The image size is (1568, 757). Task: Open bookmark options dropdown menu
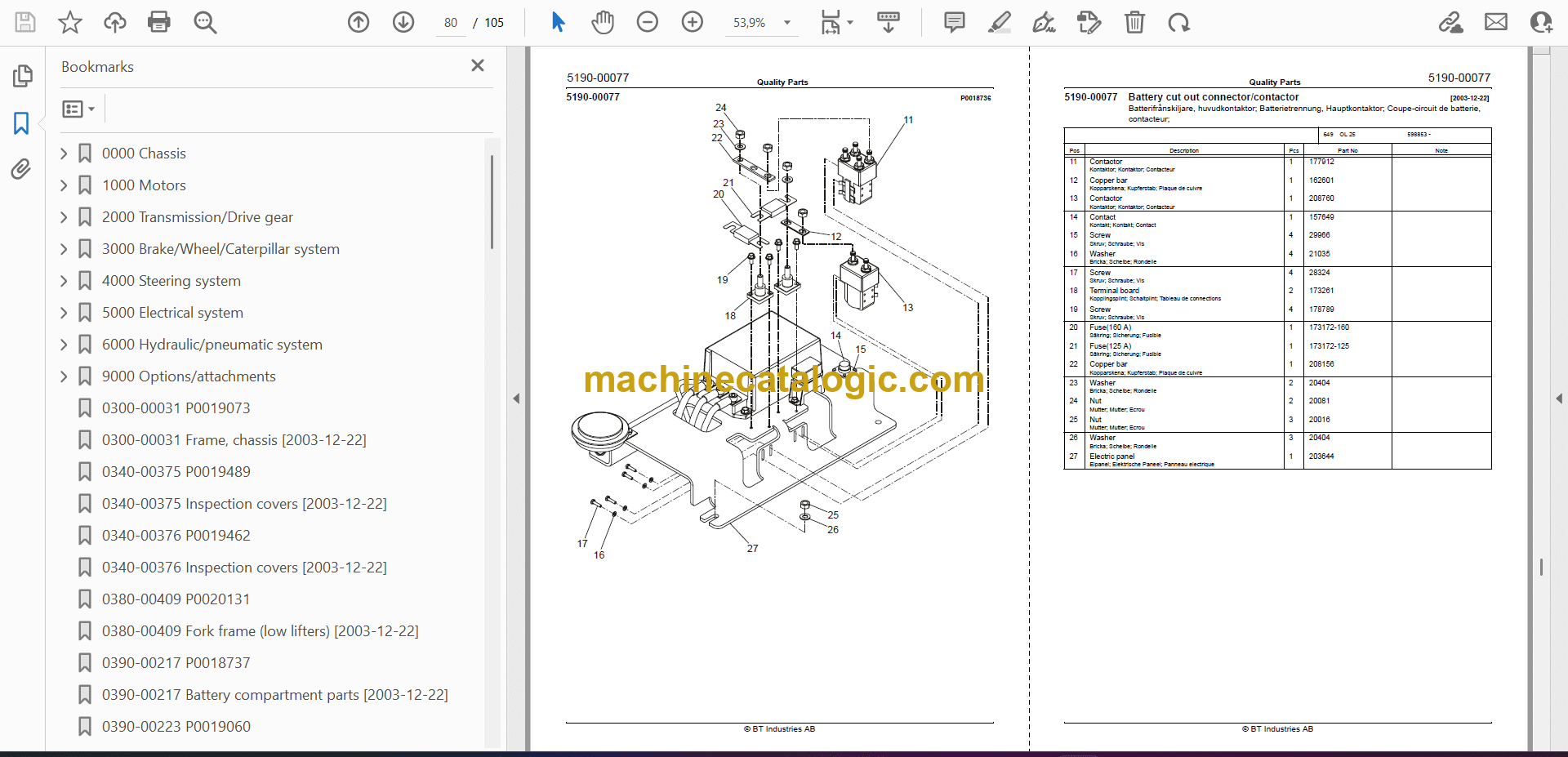click(x=78, y=109)
